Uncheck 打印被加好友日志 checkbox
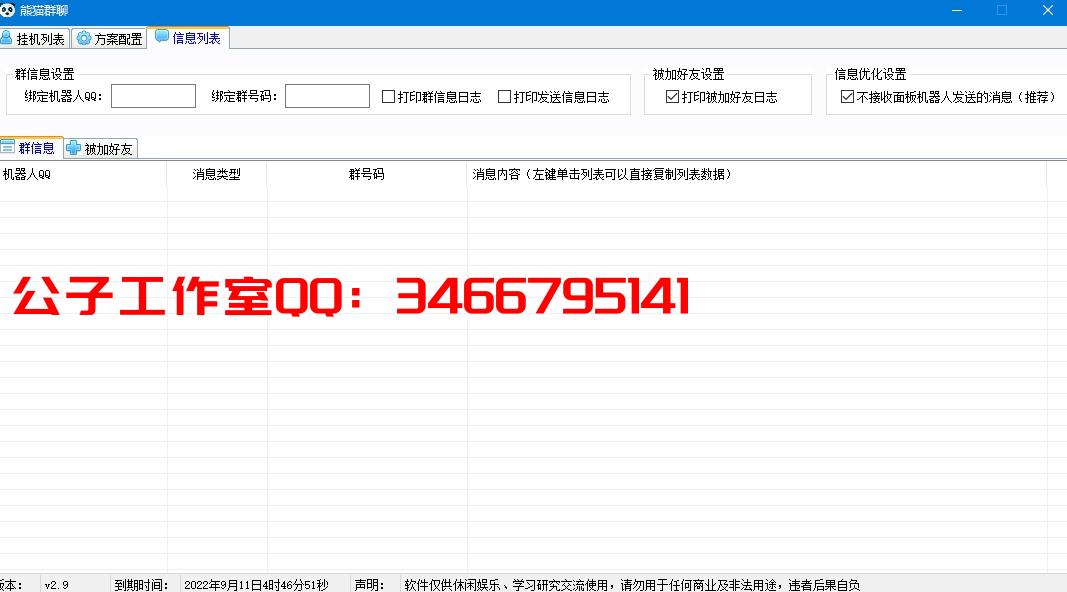 point(672,97)
